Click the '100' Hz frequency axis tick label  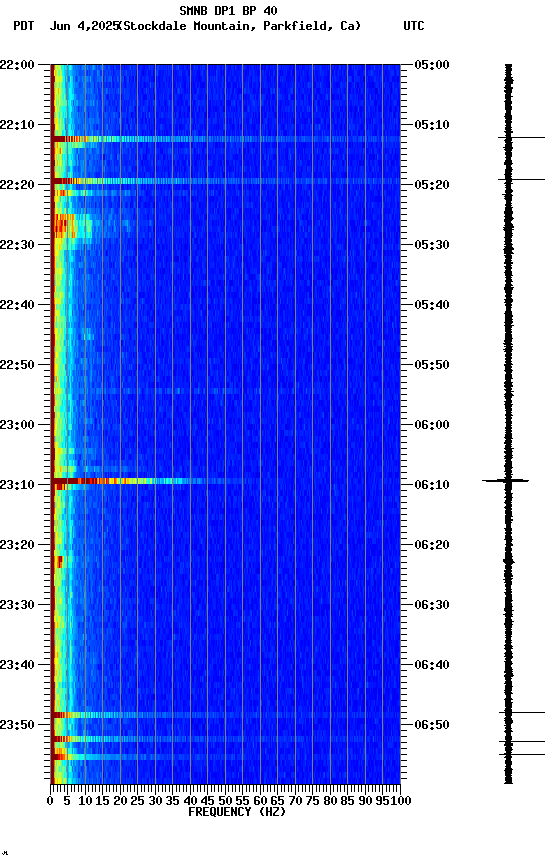tap(401, 801)
